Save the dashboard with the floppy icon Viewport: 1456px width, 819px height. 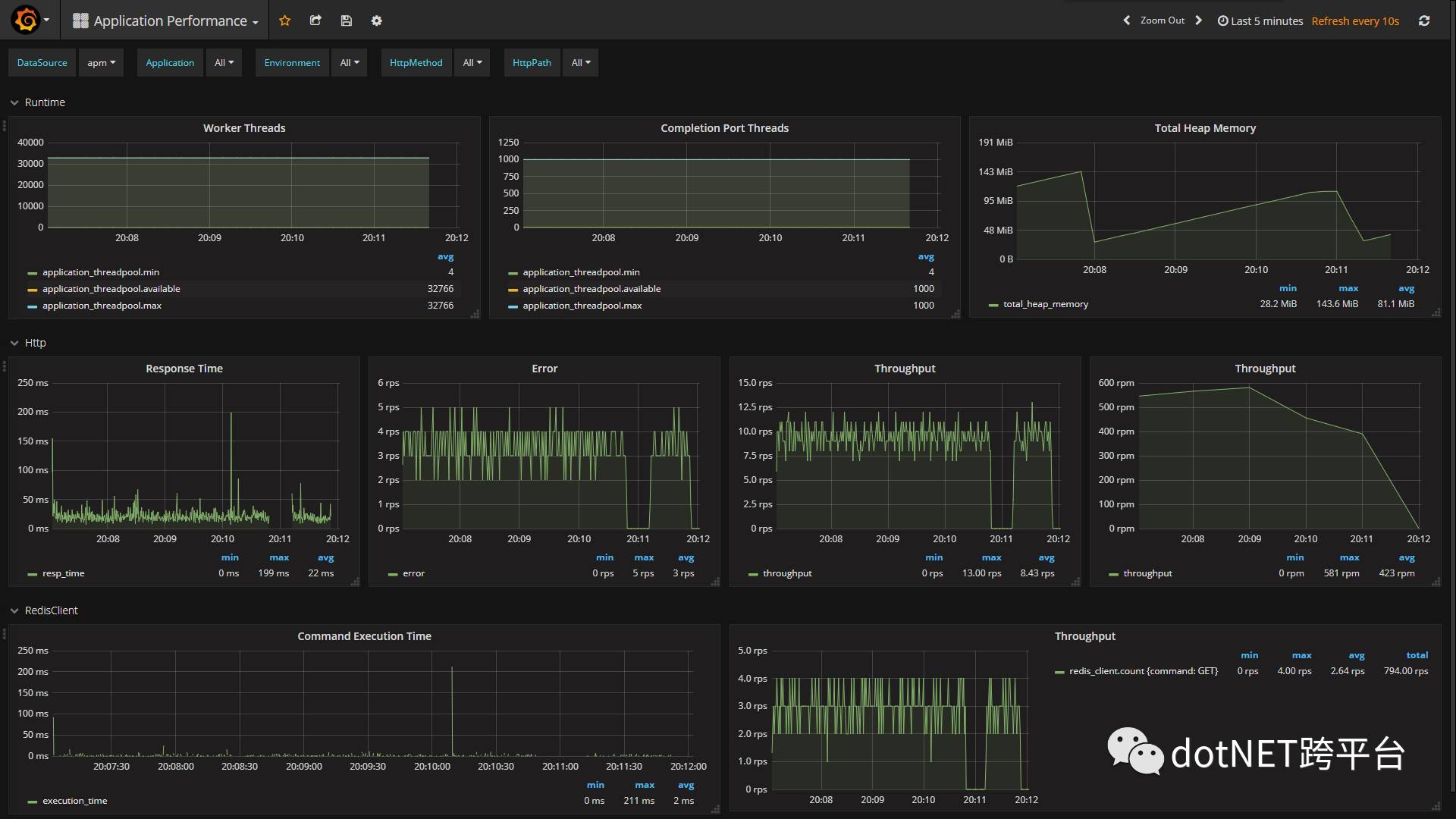347,20
